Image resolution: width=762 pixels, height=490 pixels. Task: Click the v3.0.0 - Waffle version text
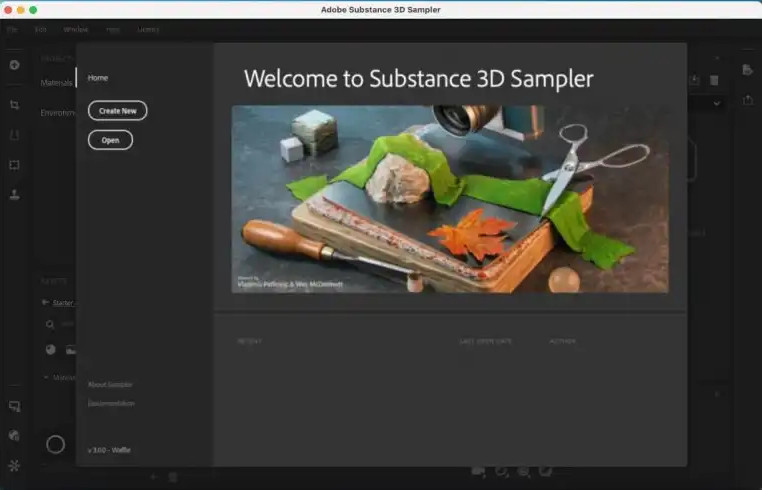click(109, 450)
